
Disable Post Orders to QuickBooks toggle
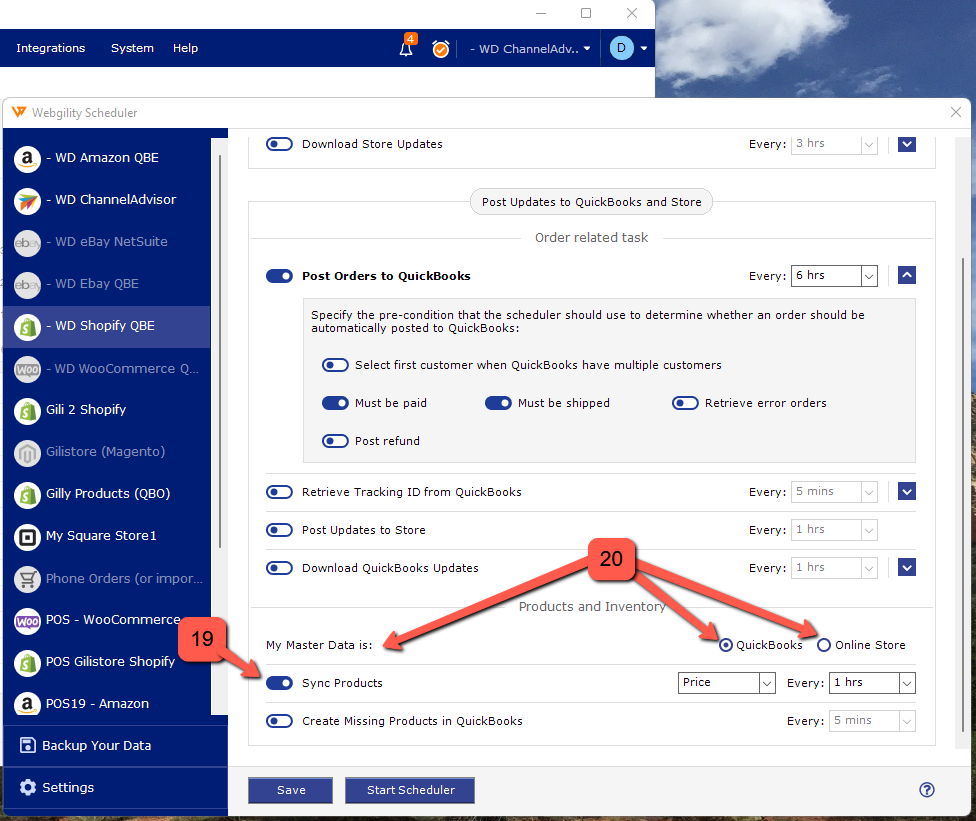tap(279, 276)
